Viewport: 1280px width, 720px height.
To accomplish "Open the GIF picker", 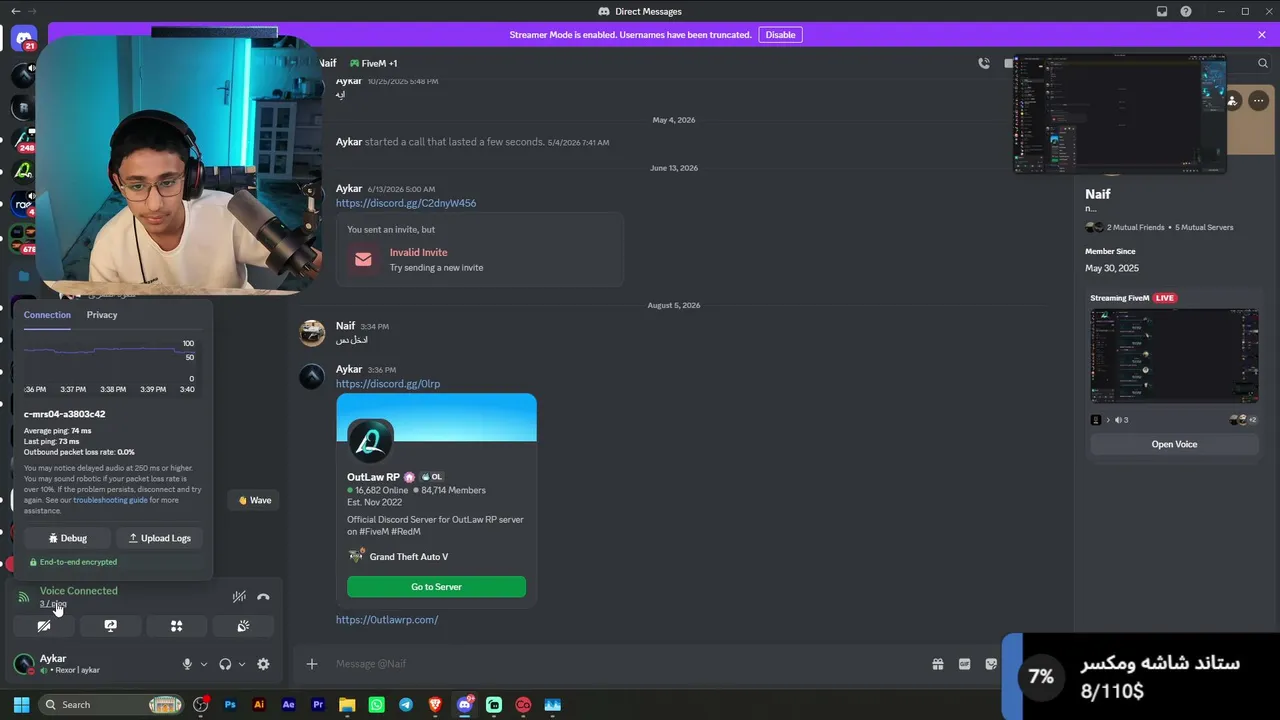I will click(x=964, y=664).
